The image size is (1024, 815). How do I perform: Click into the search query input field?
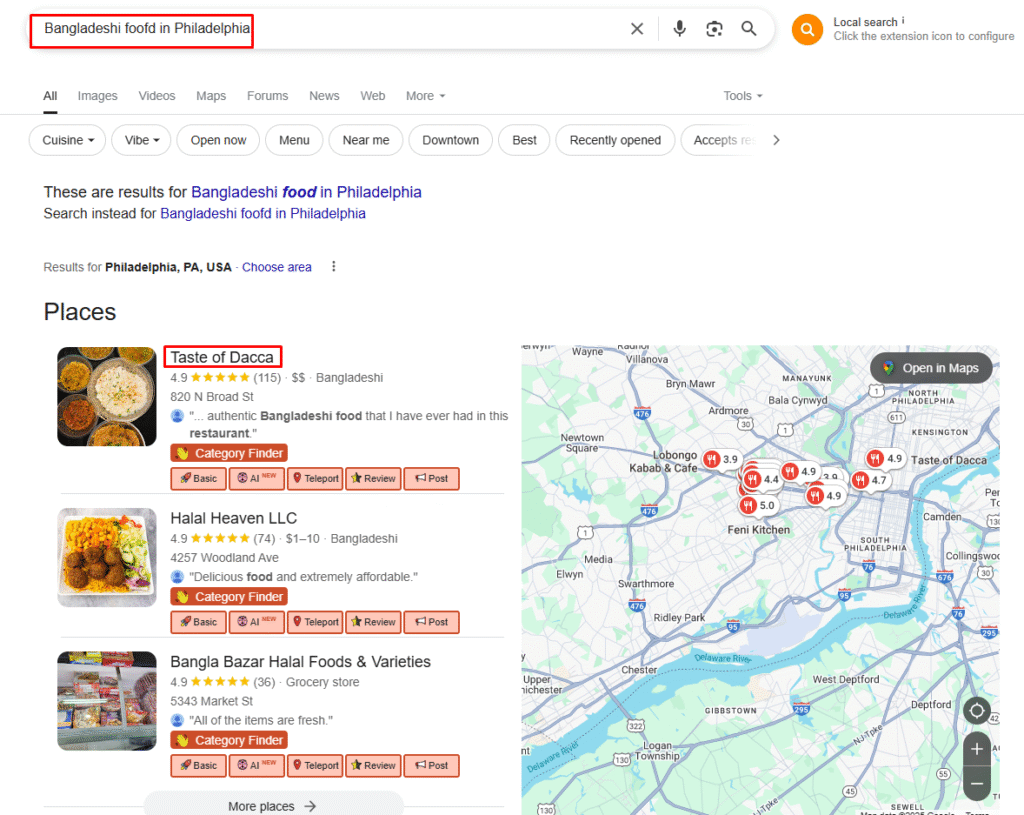[327, 29]
